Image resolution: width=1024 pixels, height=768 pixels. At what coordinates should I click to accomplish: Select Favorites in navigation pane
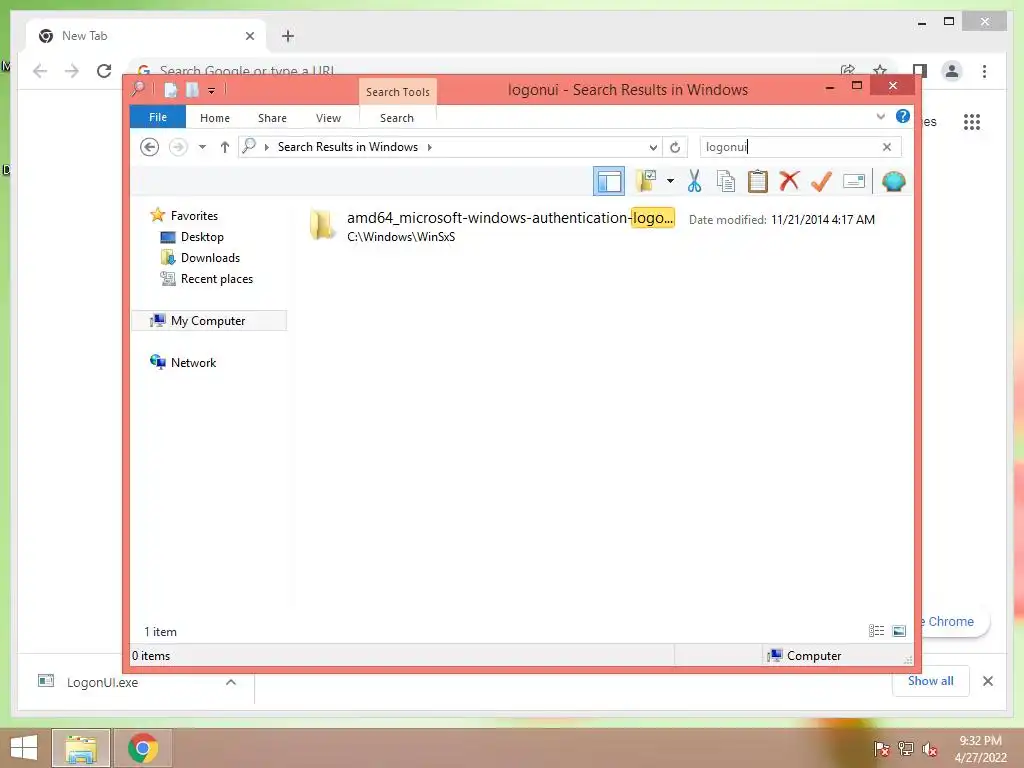click(194, 216)
